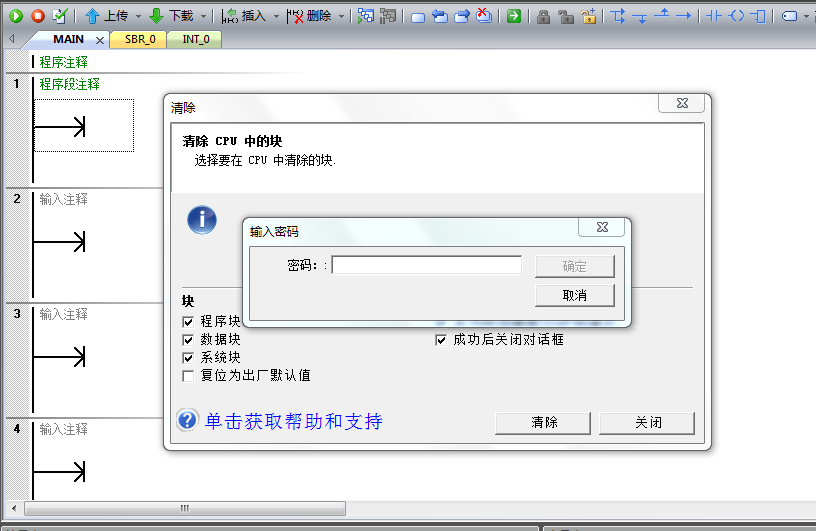Click the Insert contact icon
Screen dimensions: 816x531
(713, 16)
